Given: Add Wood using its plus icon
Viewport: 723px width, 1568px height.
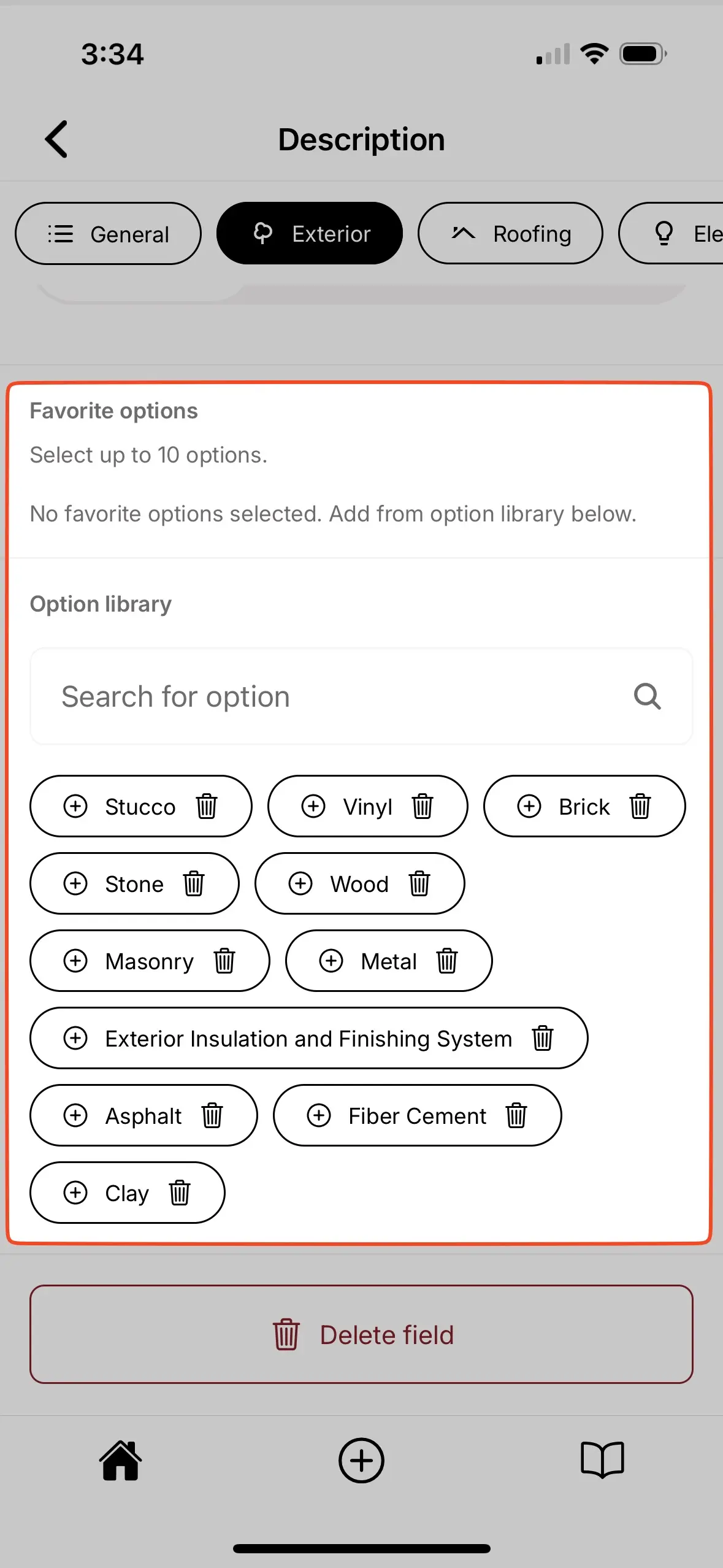Looking at the screenshot, I should 300,884.
